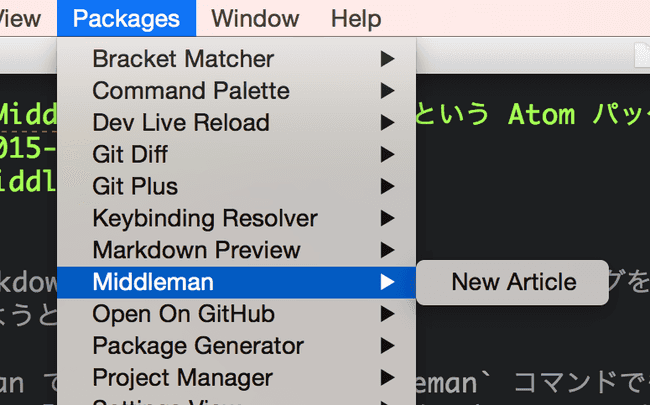
Task: Expand the Git Plus submenu arrow
Action: tap(387, 186)
